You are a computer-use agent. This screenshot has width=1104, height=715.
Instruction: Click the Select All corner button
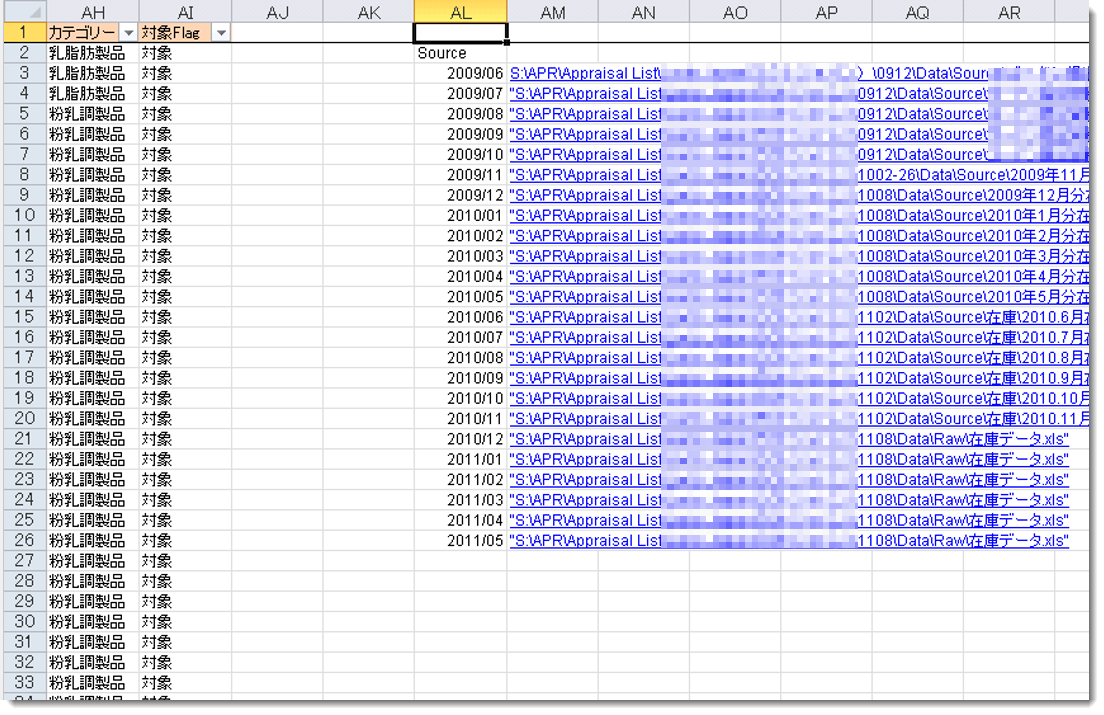[25, 13]
